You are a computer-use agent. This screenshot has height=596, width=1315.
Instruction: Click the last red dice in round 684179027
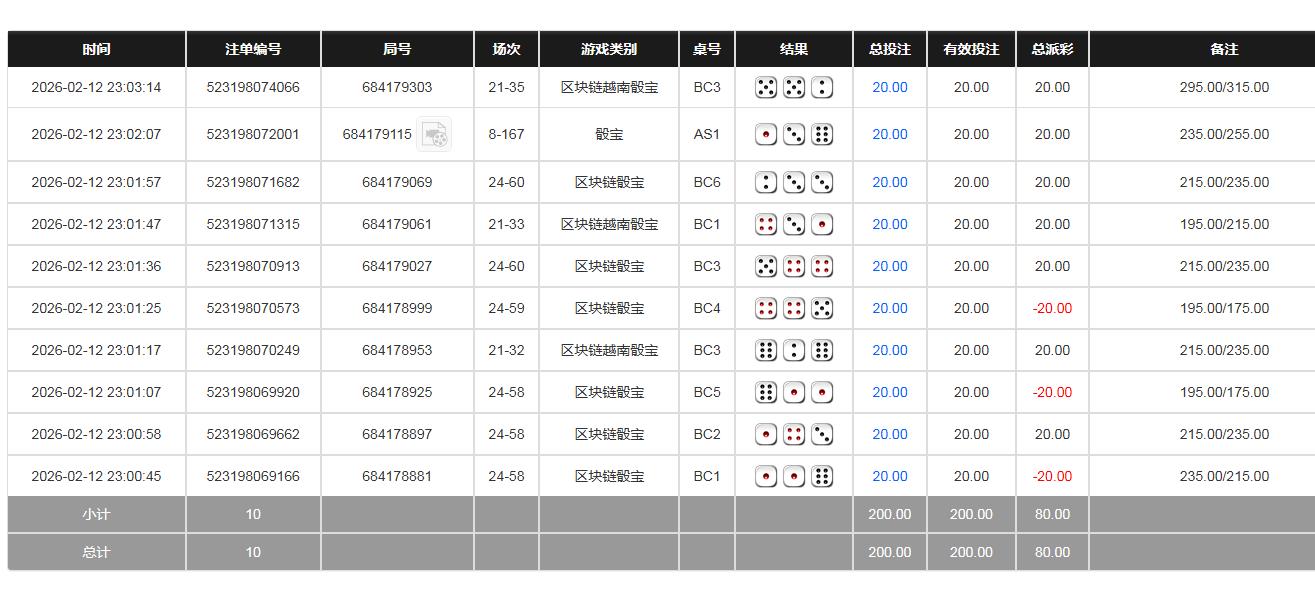822,266
